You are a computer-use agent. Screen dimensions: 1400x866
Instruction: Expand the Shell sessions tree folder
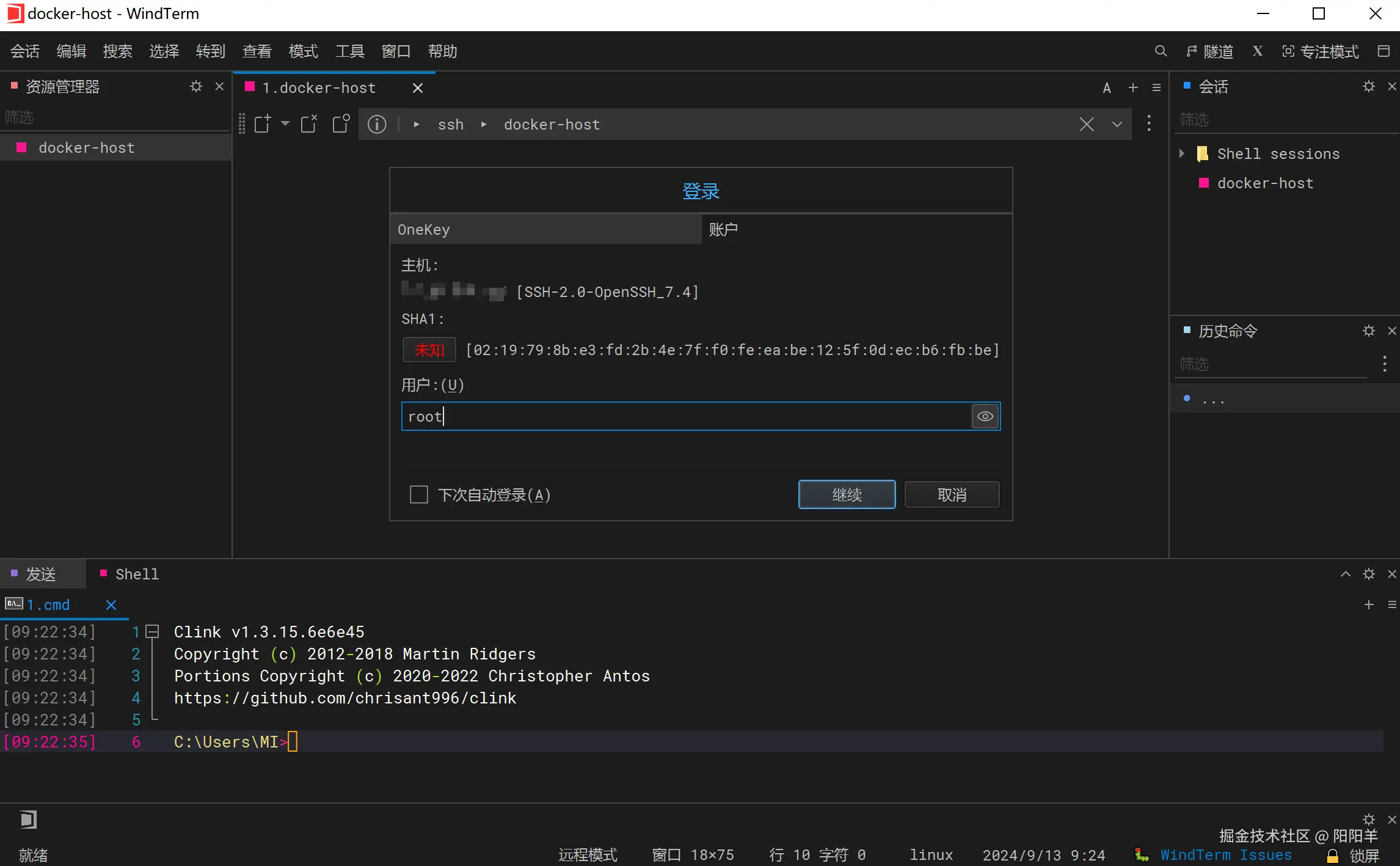pos(1182,153)
